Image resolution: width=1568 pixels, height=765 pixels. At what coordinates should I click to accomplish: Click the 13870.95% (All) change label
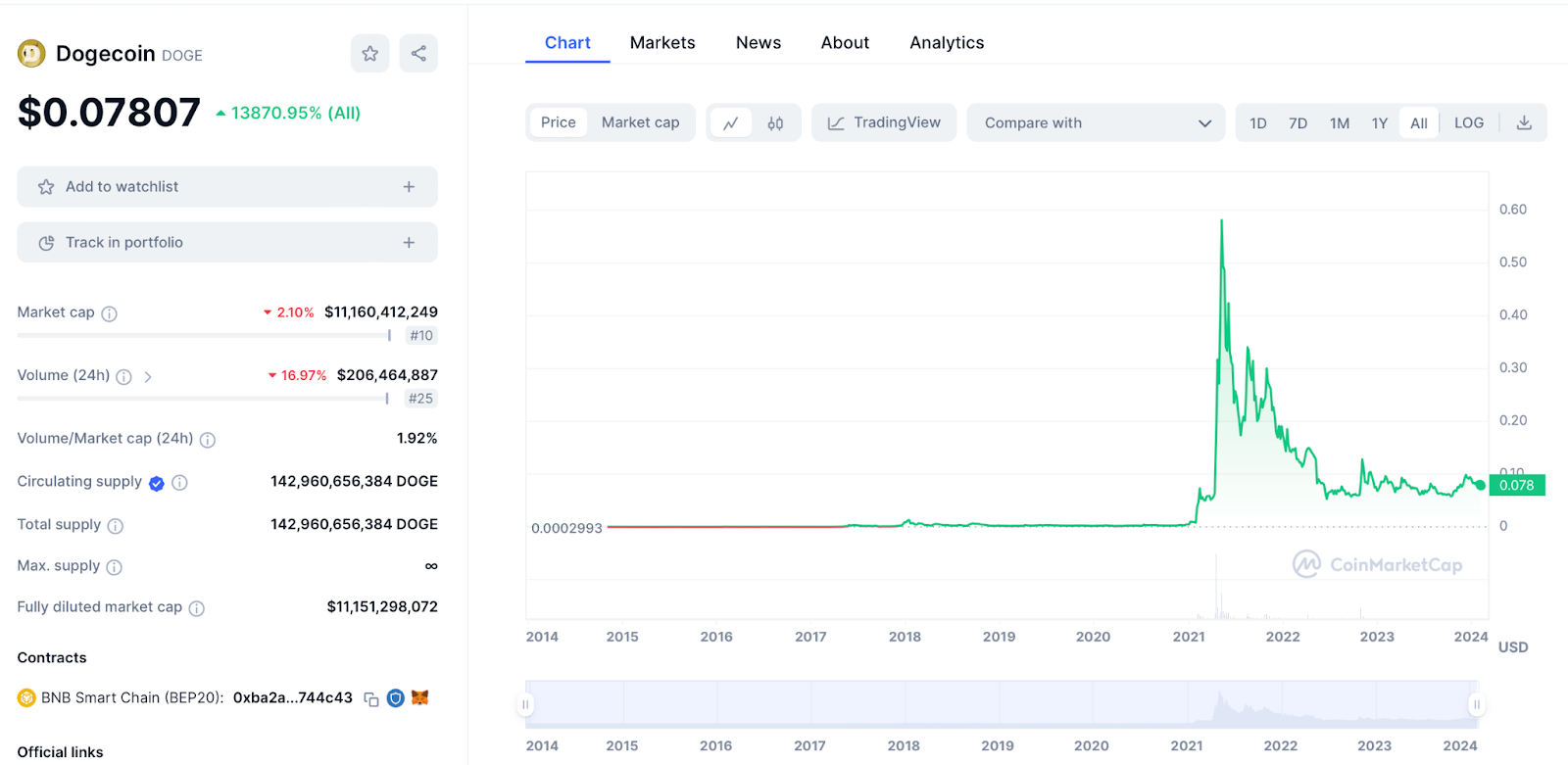pos(288,113)
